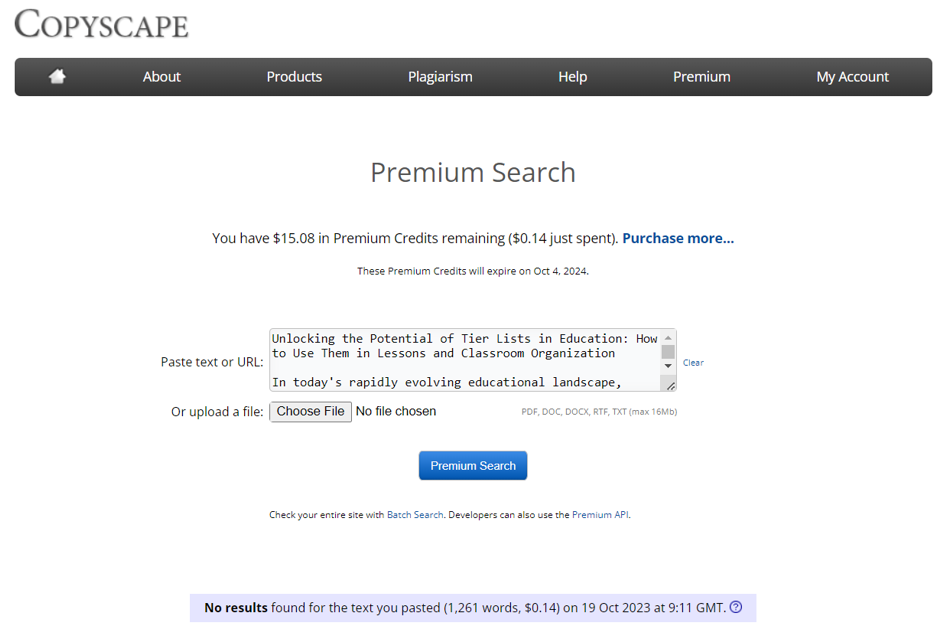
Task: Click the Copyscape logo
Action: click(101, 24)
